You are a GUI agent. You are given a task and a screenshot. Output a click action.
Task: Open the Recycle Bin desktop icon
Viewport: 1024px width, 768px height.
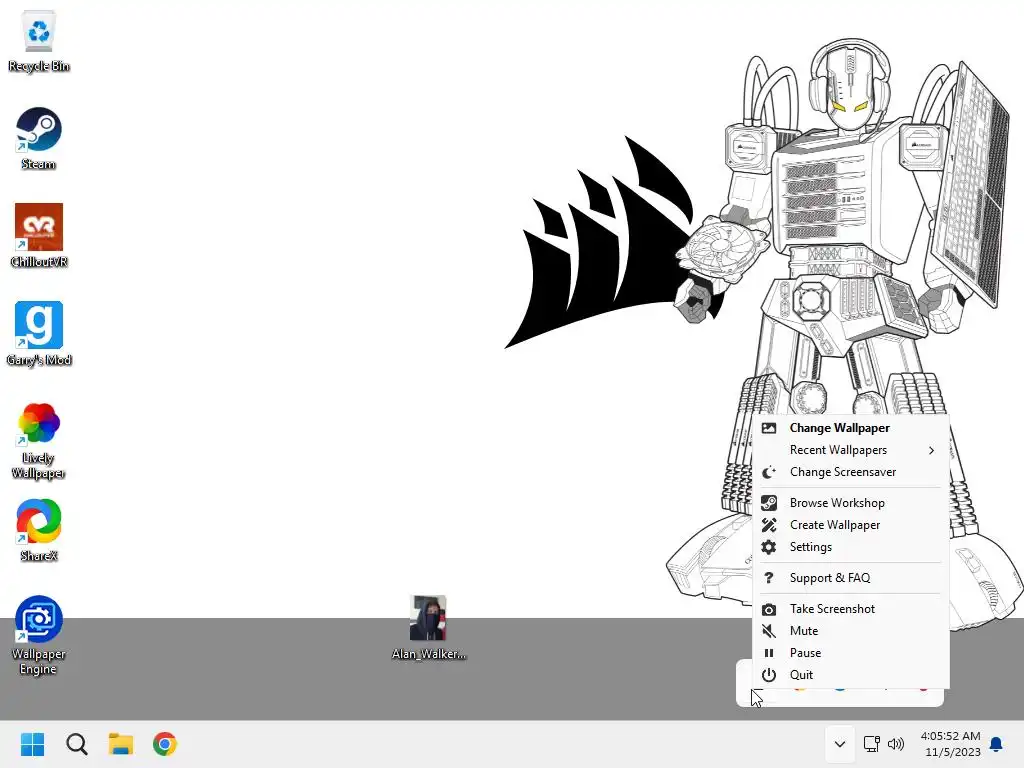(39, 41)
